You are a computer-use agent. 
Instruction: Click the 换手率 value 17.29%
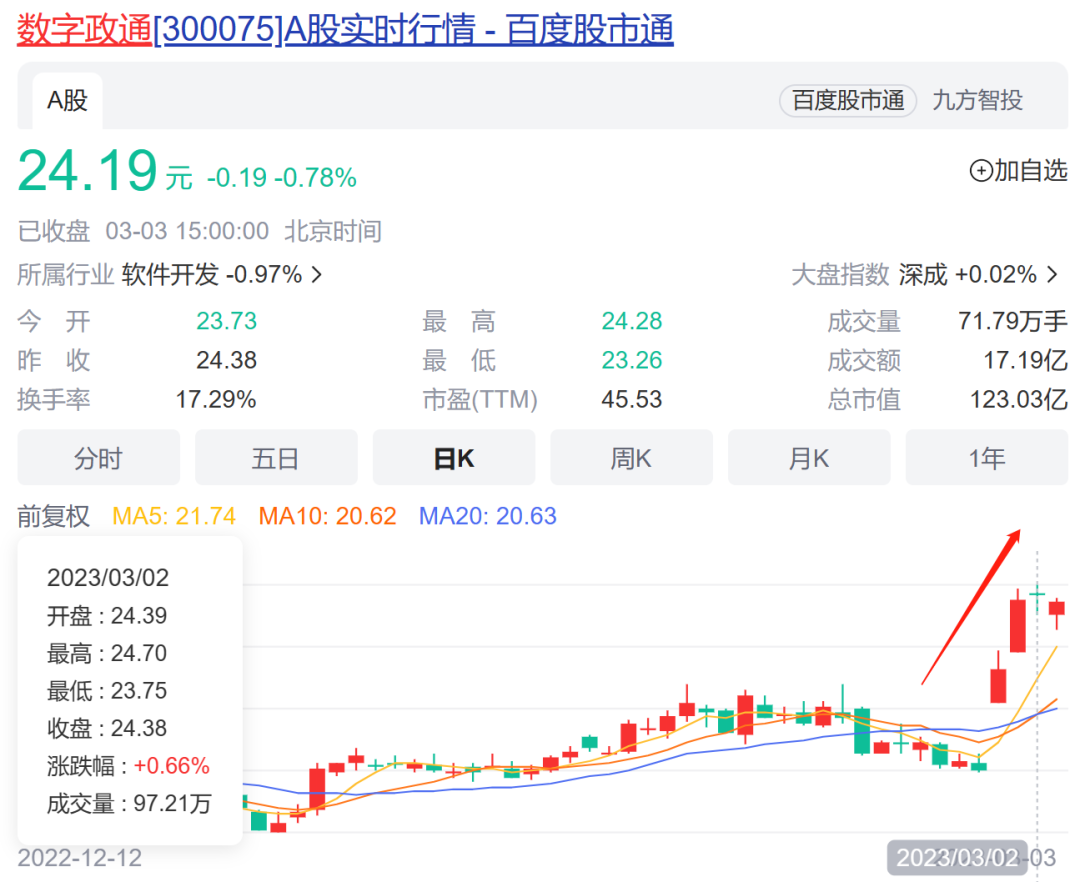click(x=216, y=399)
